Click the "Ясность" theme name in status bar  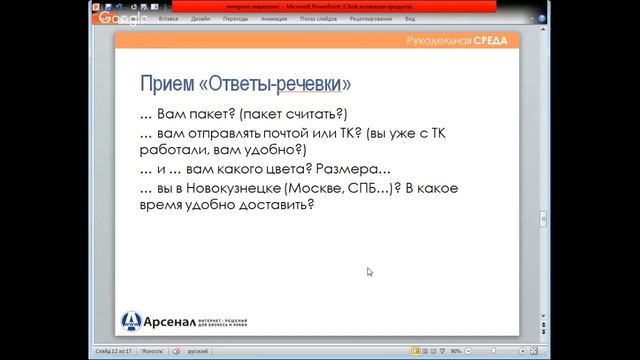click(x=152, y=351)
